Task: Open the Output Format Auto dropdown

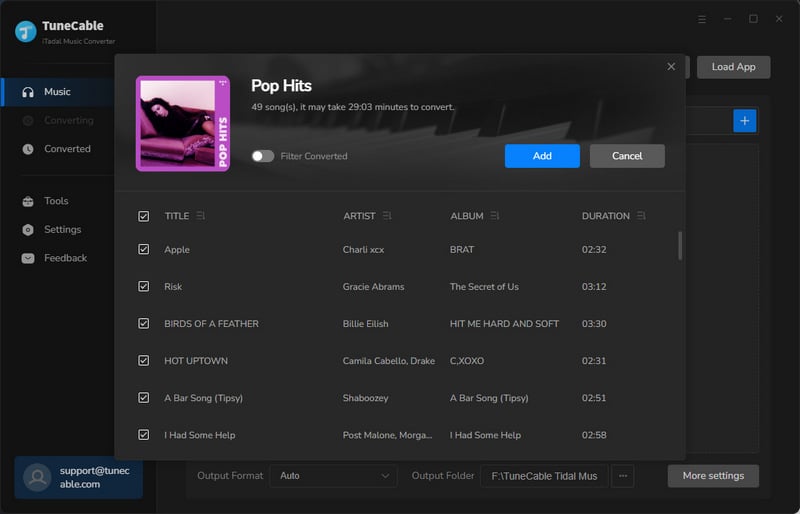Action: tap(333, 476)
